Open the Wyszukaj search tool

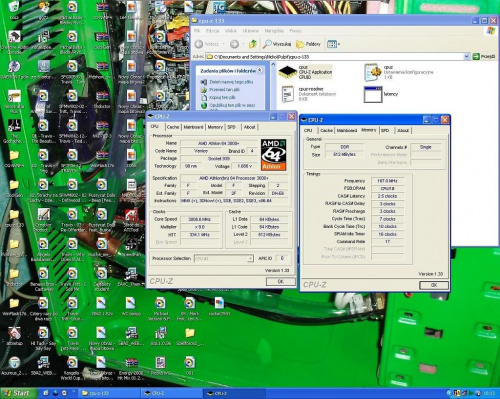point(277,44)
